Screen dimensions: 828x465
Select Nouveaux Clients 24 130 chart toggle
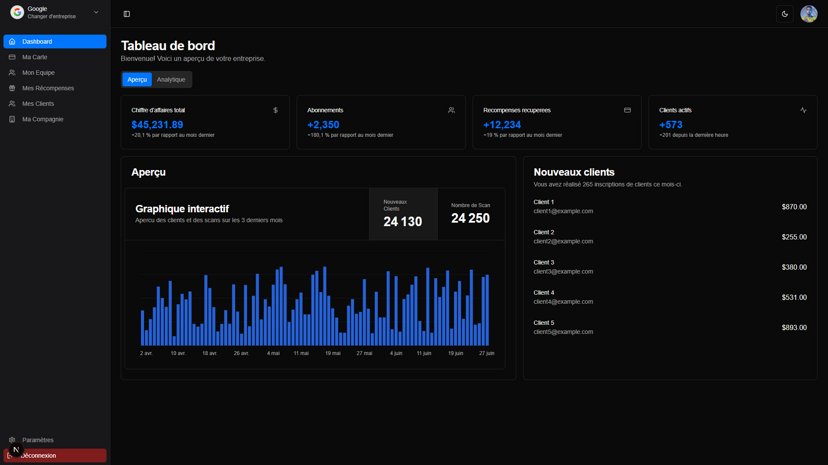point(403,214)
